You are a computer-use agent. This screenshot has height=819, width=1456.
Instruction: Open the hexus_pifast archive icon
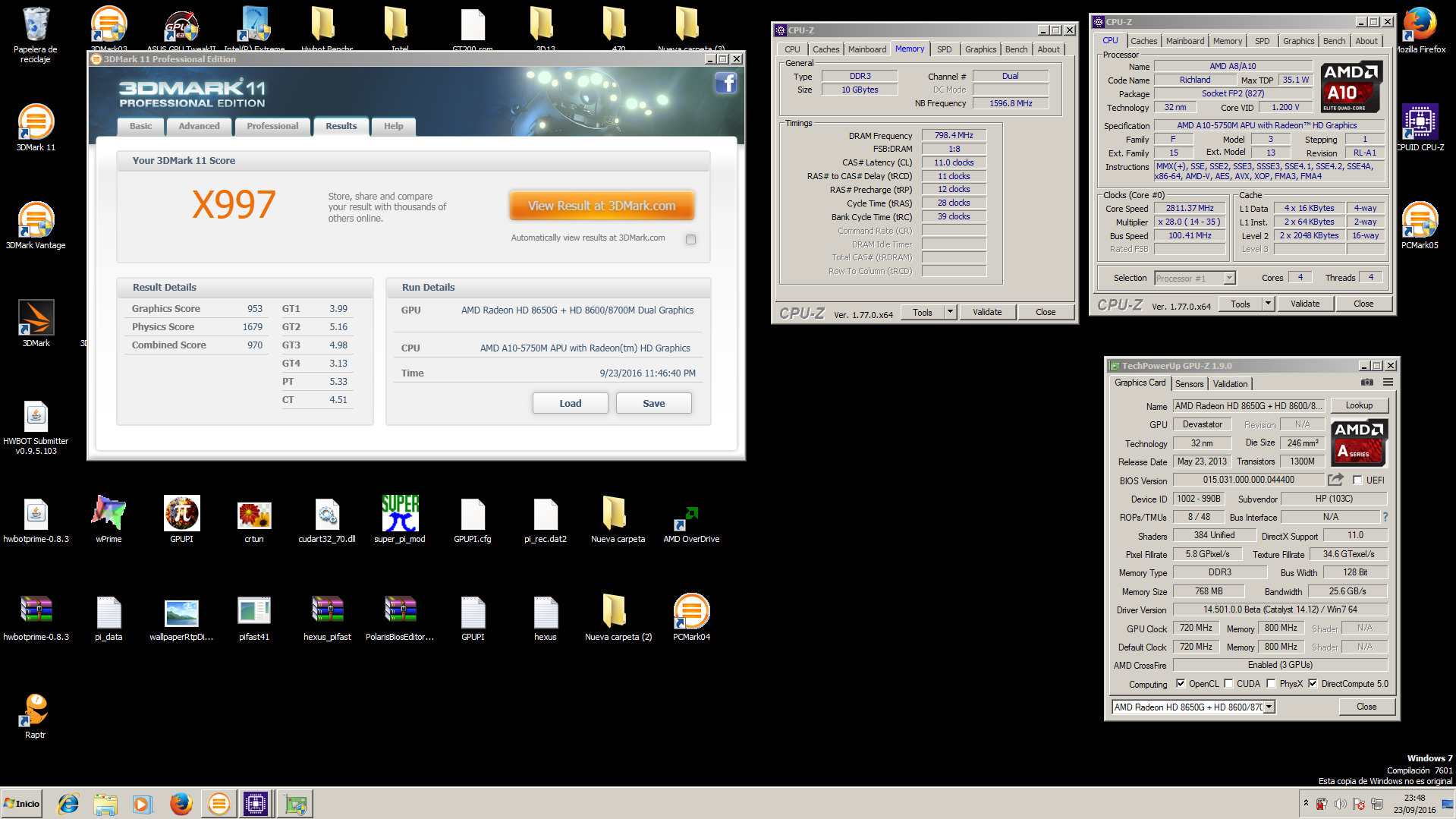[x=327, y=617]
